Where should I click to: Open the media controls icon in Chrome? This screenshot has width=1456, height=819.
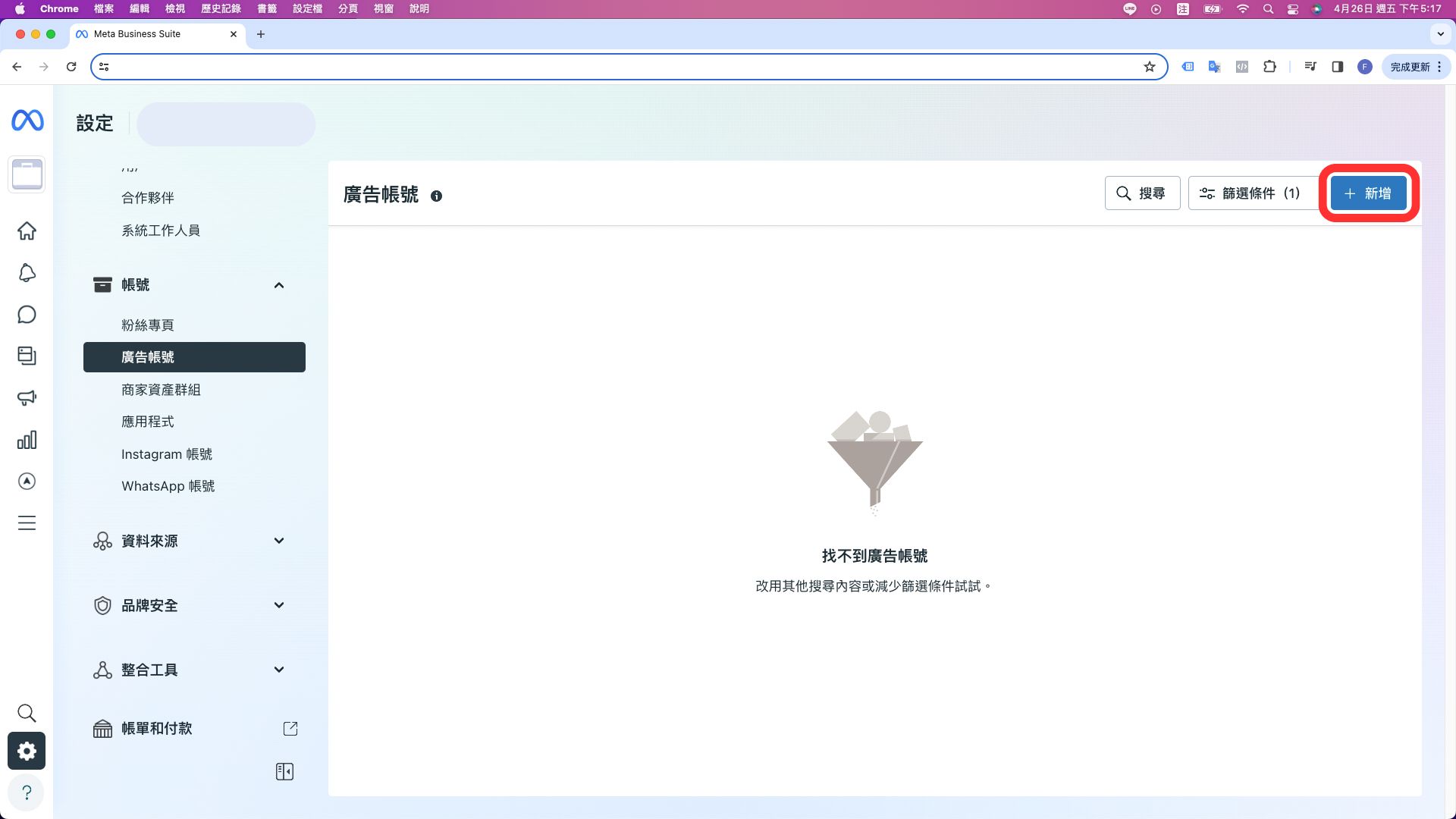click(1310, 67)
